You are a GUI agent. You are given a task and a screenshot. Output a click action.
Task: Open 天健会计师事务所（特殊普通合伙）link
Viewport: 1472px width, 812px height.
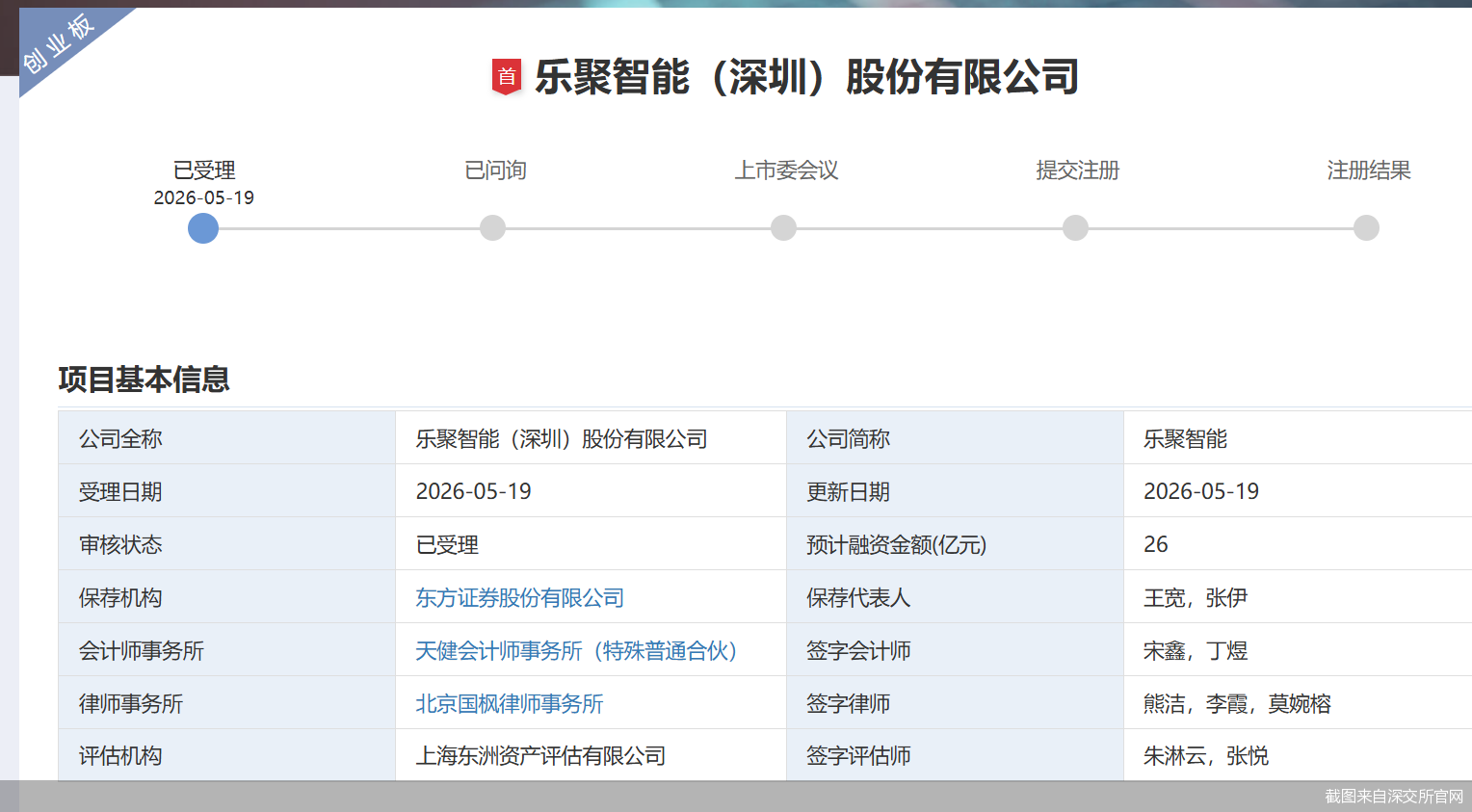click(x=576, y=651)
